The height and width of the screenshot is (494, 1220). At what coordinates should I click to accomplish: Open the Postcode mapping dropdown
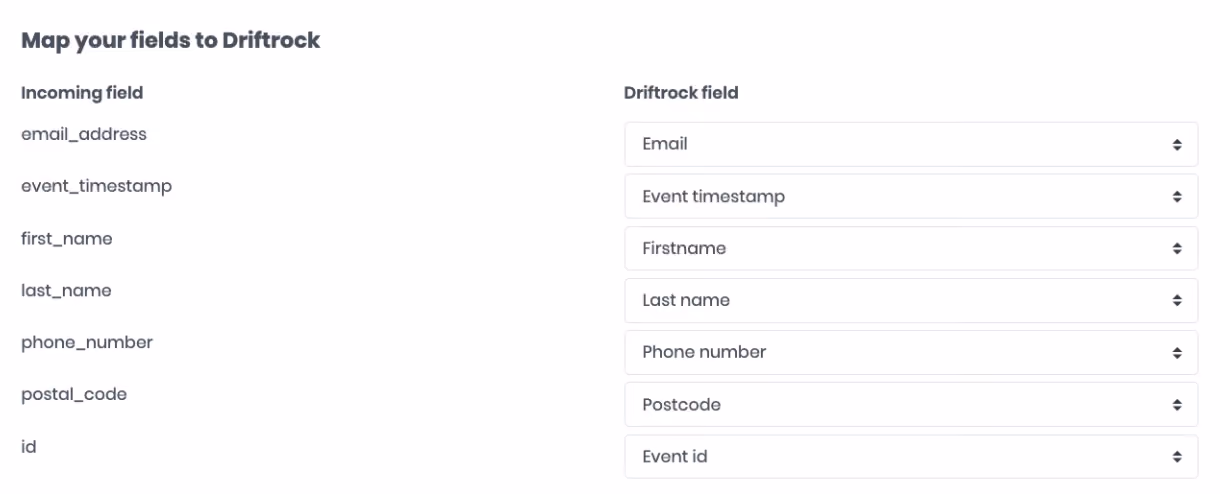911,405
